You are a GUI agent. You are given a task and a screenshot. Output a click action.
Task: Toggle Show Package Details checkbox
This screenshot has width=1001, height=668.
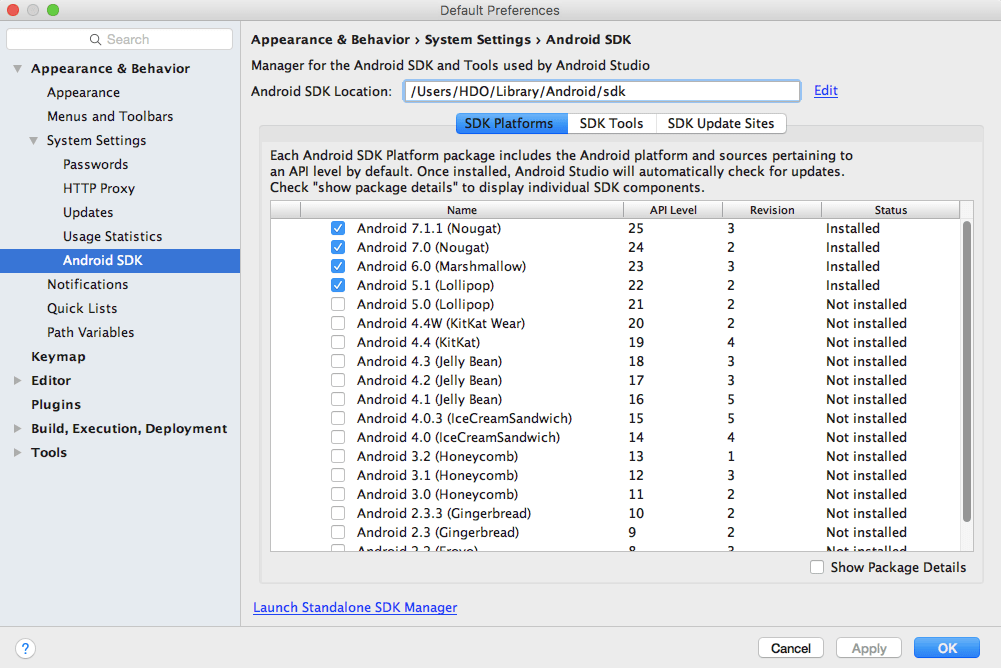pos(817,567)
